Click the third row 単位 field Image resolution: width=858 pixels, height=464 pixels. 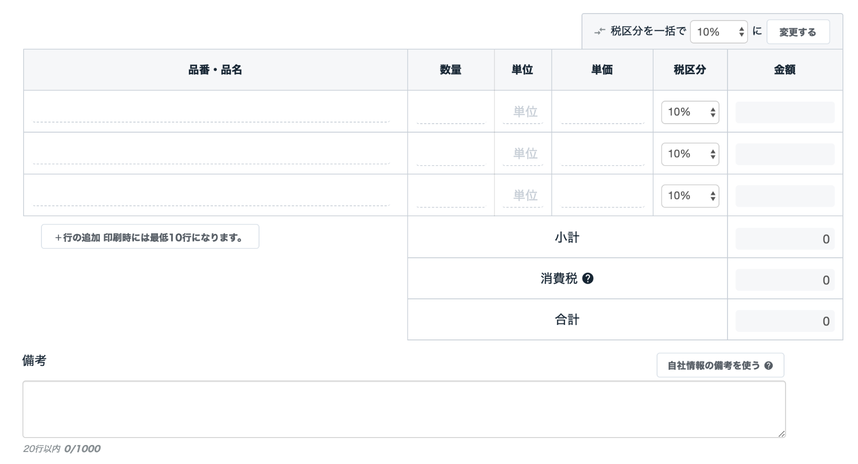[523, 196]
